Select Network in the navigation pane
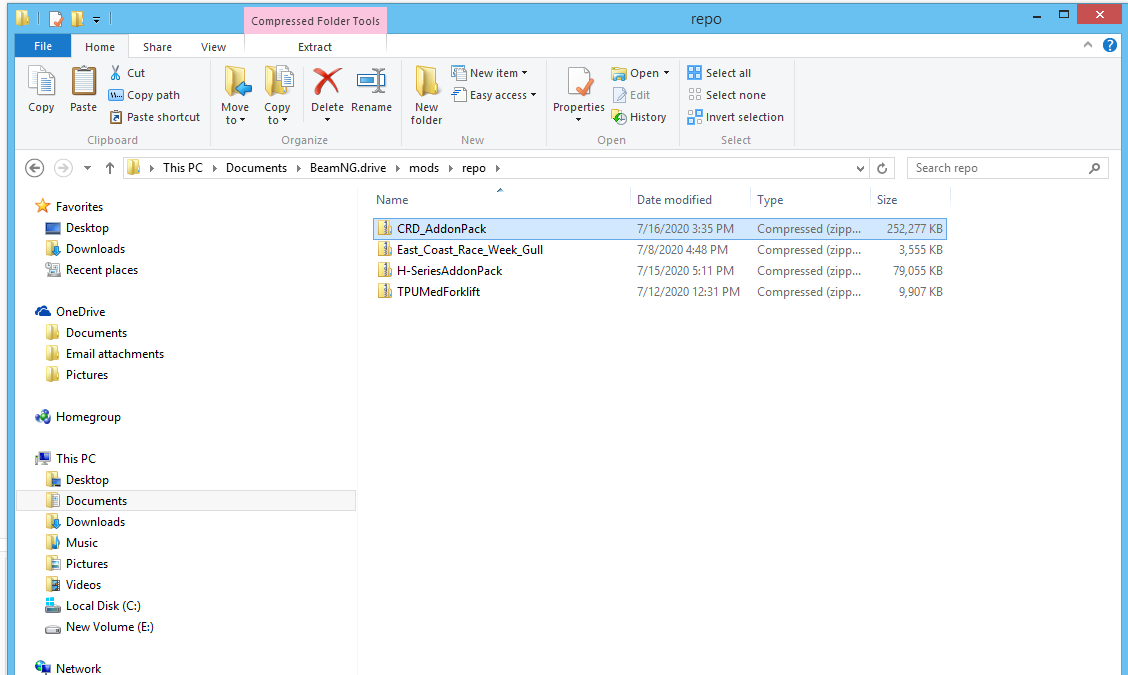The image size is (1128, 675). 68,668
